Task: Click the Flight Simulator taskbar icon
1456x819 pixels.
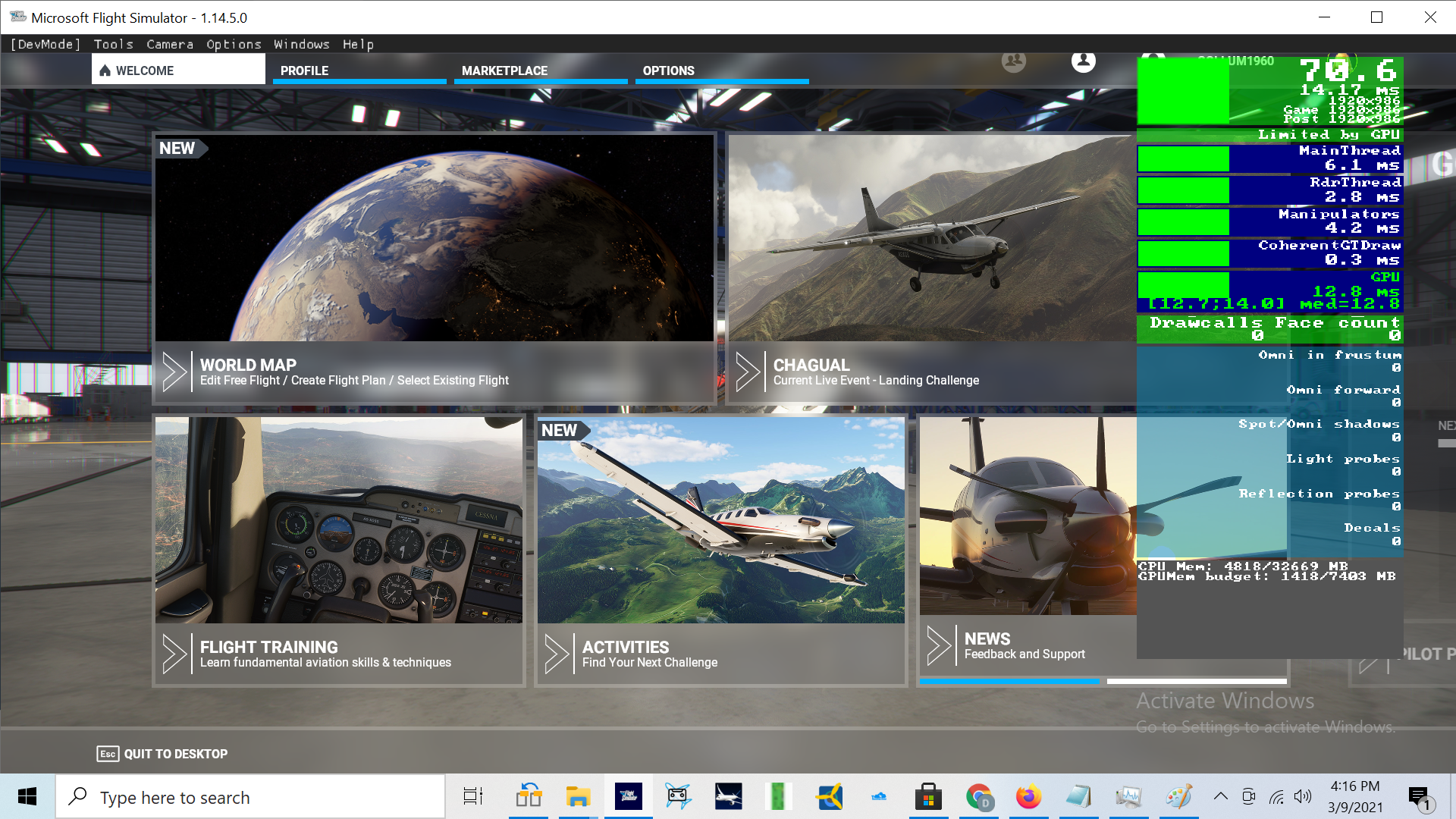Action: tap(629, 796)
